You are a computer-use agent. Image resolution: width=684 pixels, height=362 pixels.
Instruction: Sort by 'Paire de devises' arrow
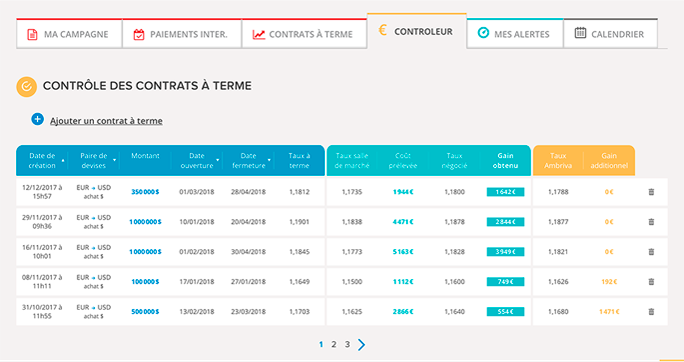(114, 161)
